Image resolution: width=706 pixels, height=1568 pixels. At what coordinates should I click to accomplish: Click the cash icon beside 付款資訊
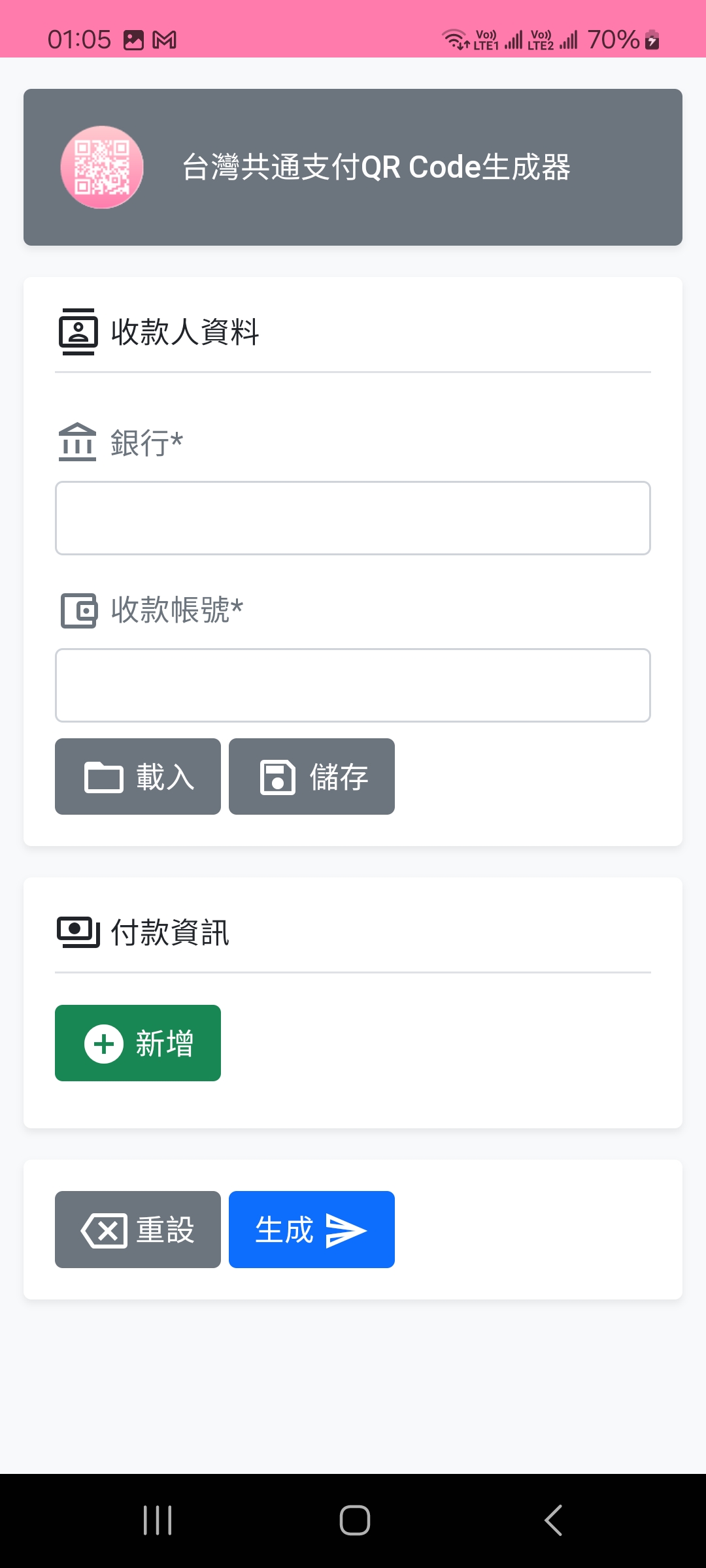point(78,932)
